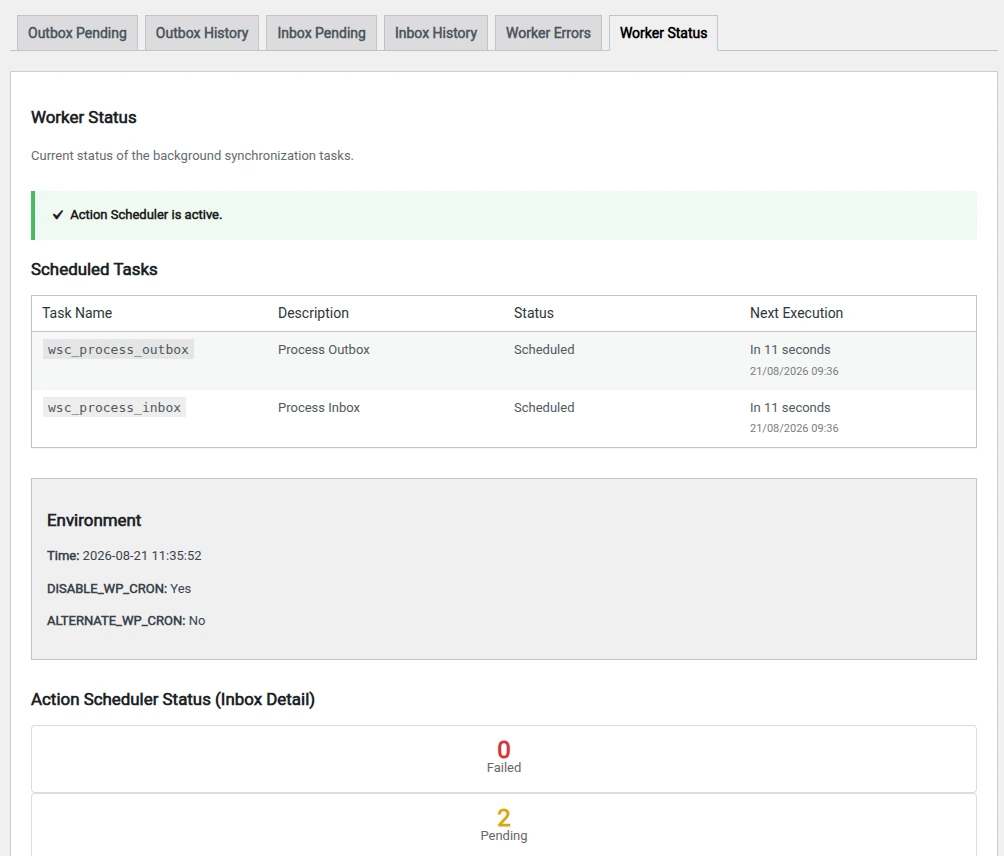Click the Next Execution column header
Screen dimensions: 1004x856
[x=797, y=313]
